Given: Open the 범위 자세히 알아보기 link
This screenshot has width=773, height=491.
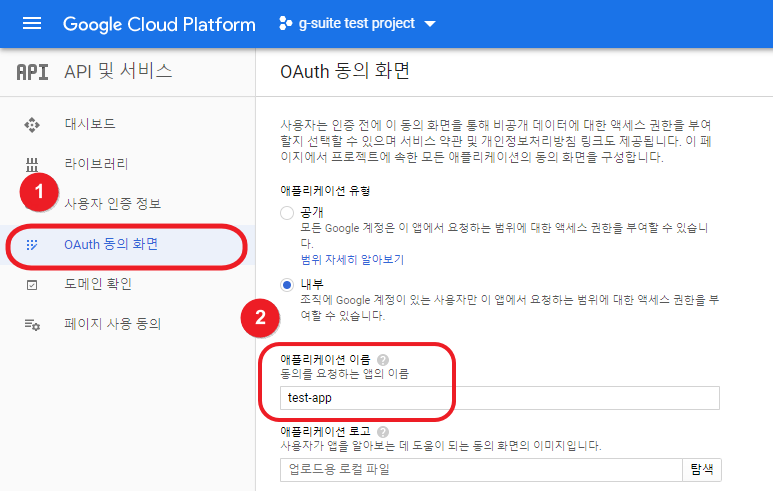Looking at the screenshot, I should 352,260.
